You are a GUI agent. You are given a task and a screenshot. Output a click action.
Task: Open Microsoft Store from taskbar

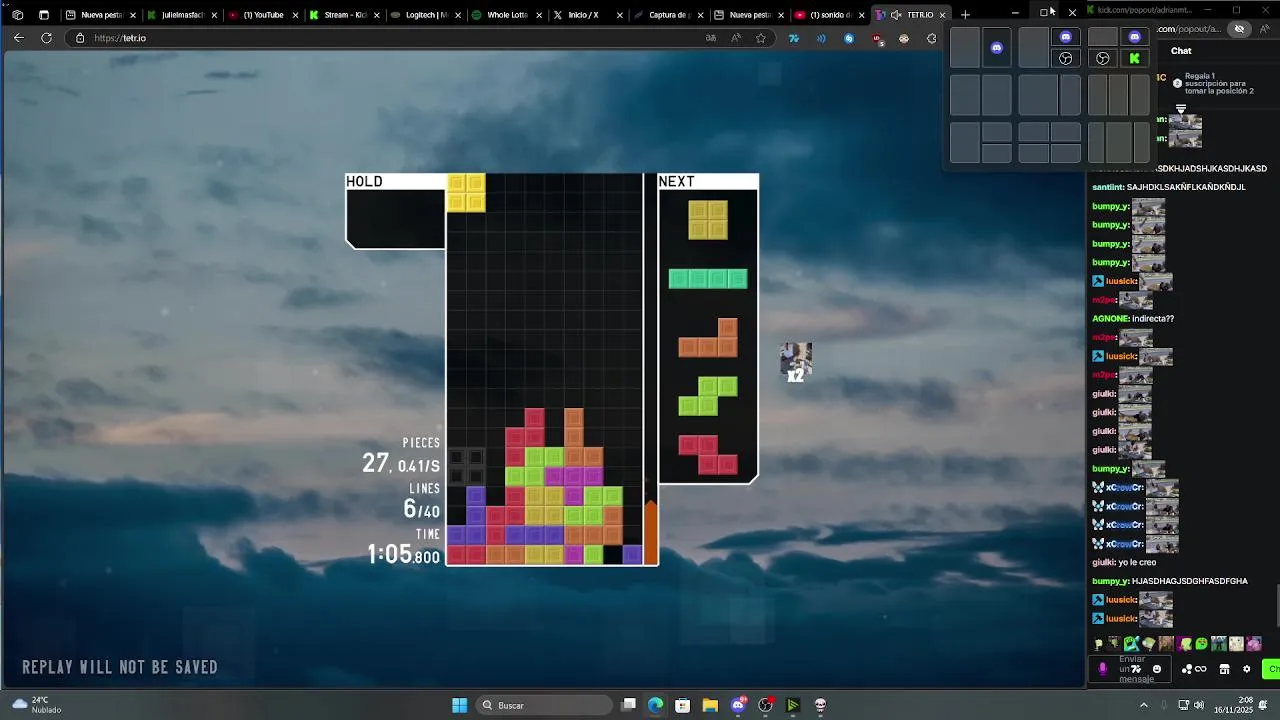pos(682,705)
